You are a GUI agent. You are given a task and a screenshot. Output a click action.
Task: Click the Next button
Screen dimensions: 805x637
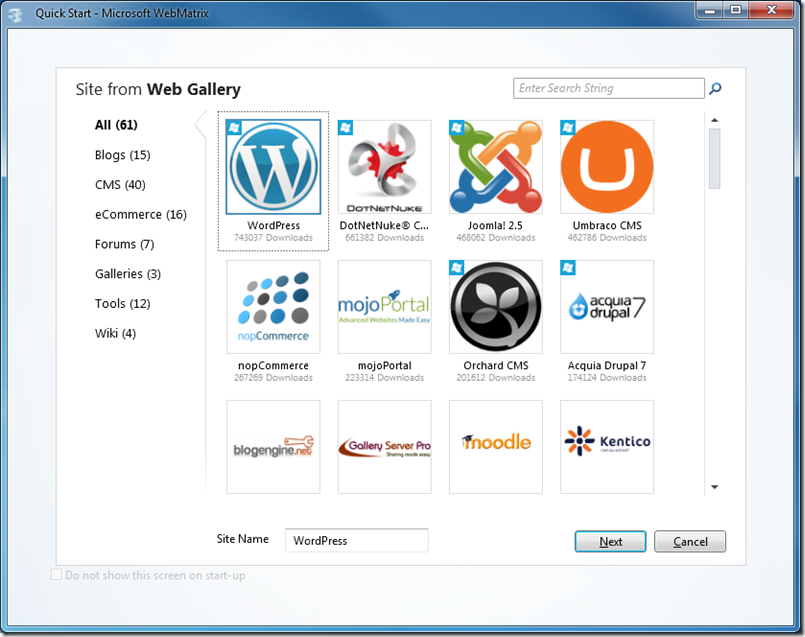(x=610, y=542)
